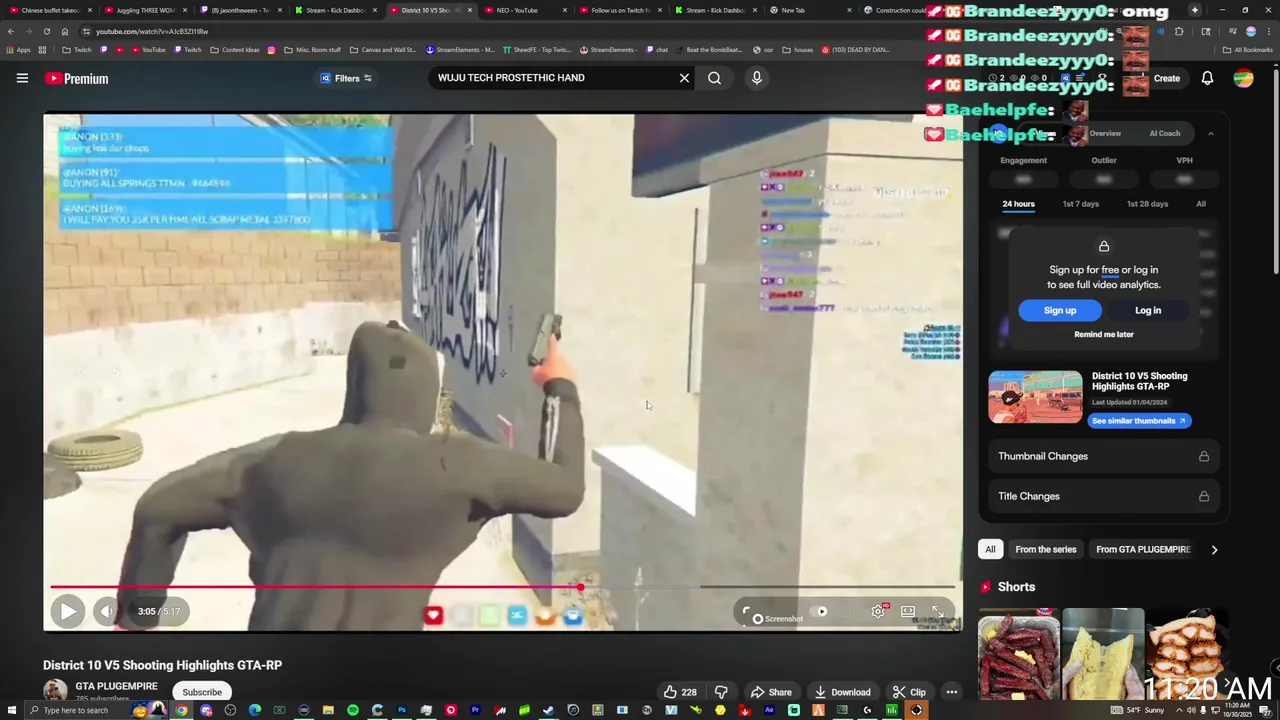
Task: Switch to AI Coach tab
Action: point(1164,133)
